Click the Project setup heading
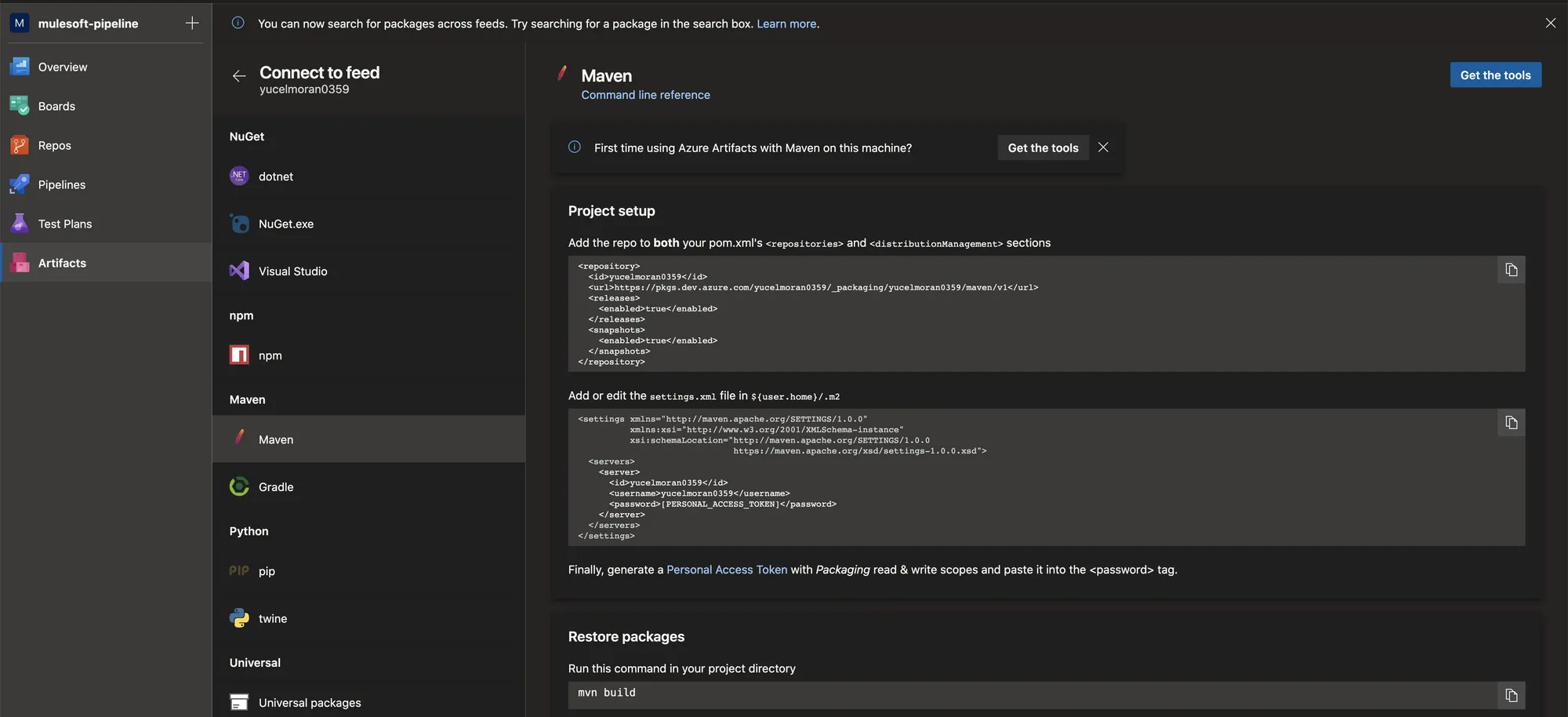Image resolution: width=1568 pixels, height=717 pixels. pyautogui.click(x=612, y=211)
